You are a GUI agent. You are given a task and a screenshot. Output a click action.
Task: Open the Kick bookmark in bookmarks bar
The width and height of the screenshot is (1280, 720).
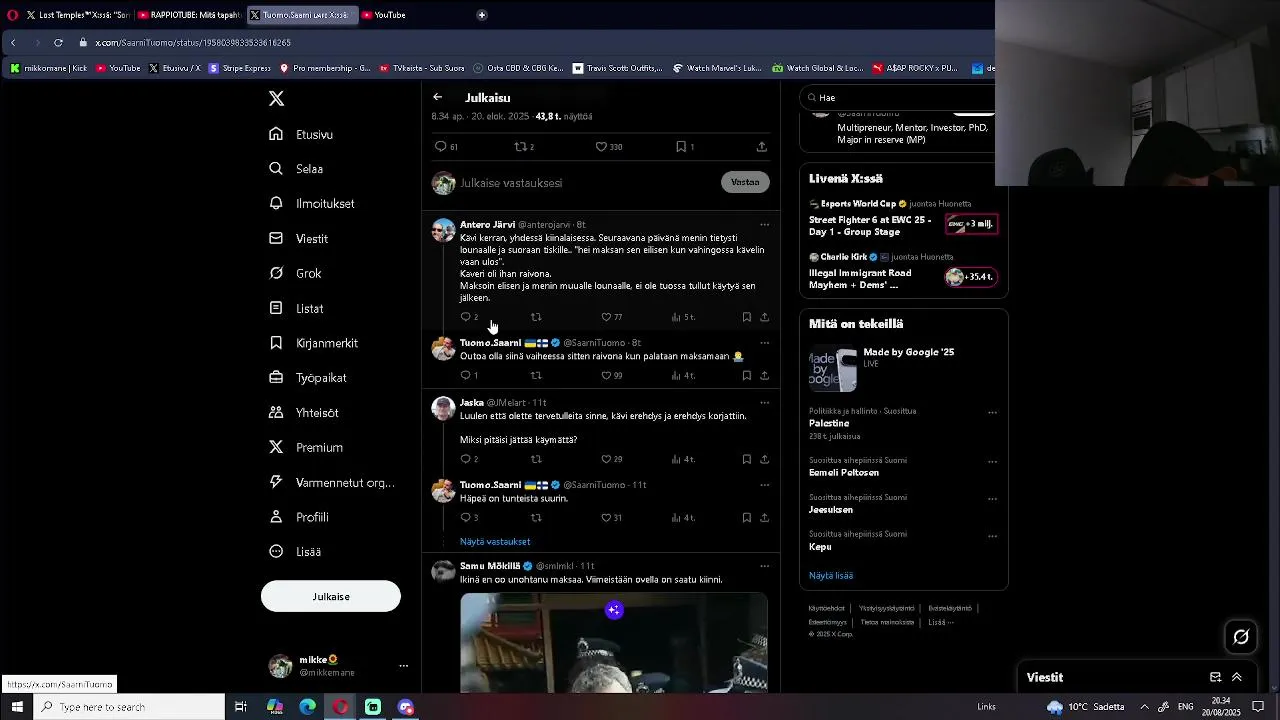49,68
